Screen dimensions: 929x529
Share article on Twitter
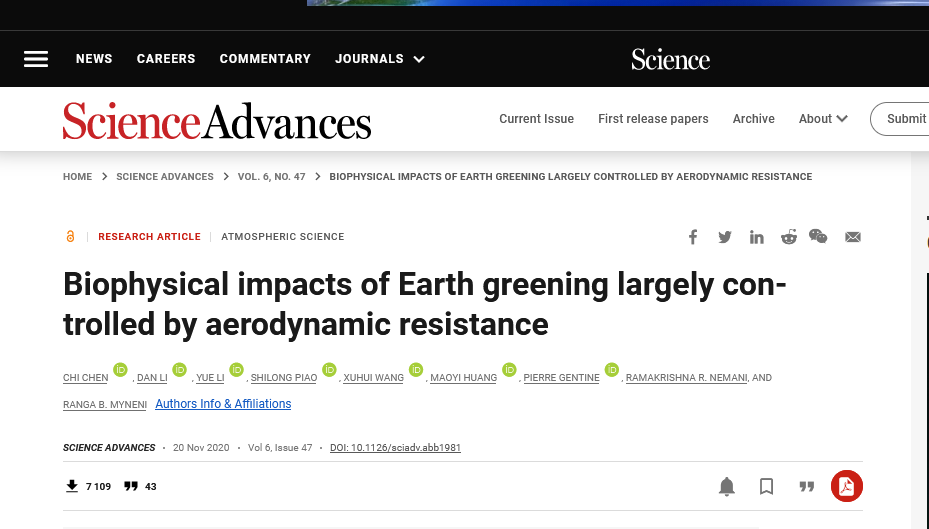[x=725, y=237]
